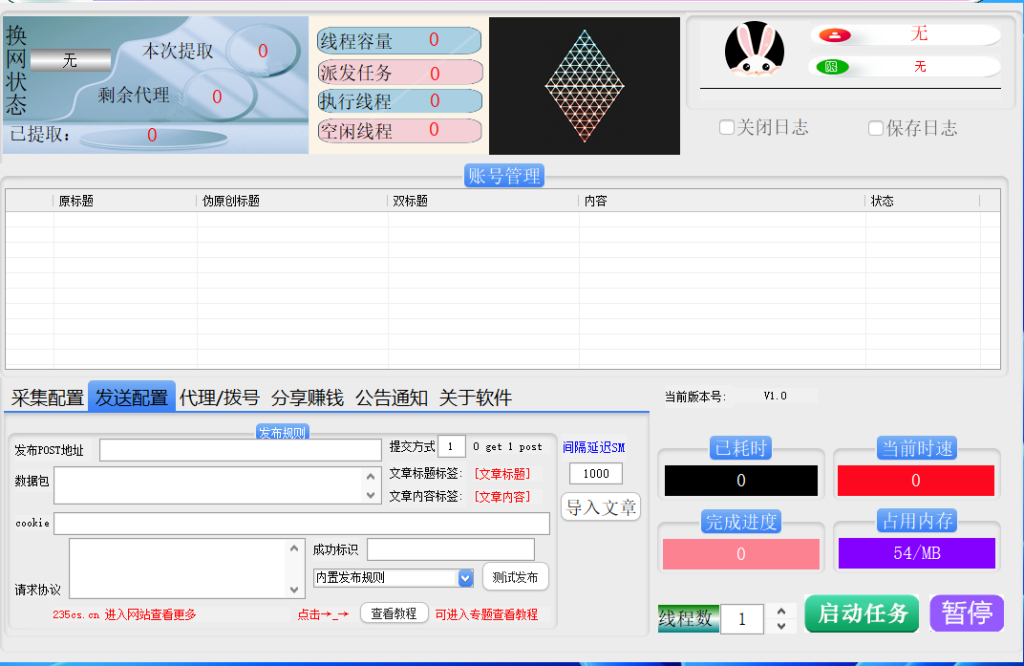Enable the 保存日志 checkbox
The height and width of the screenshot is (666, 1024).
click(876, 128)
